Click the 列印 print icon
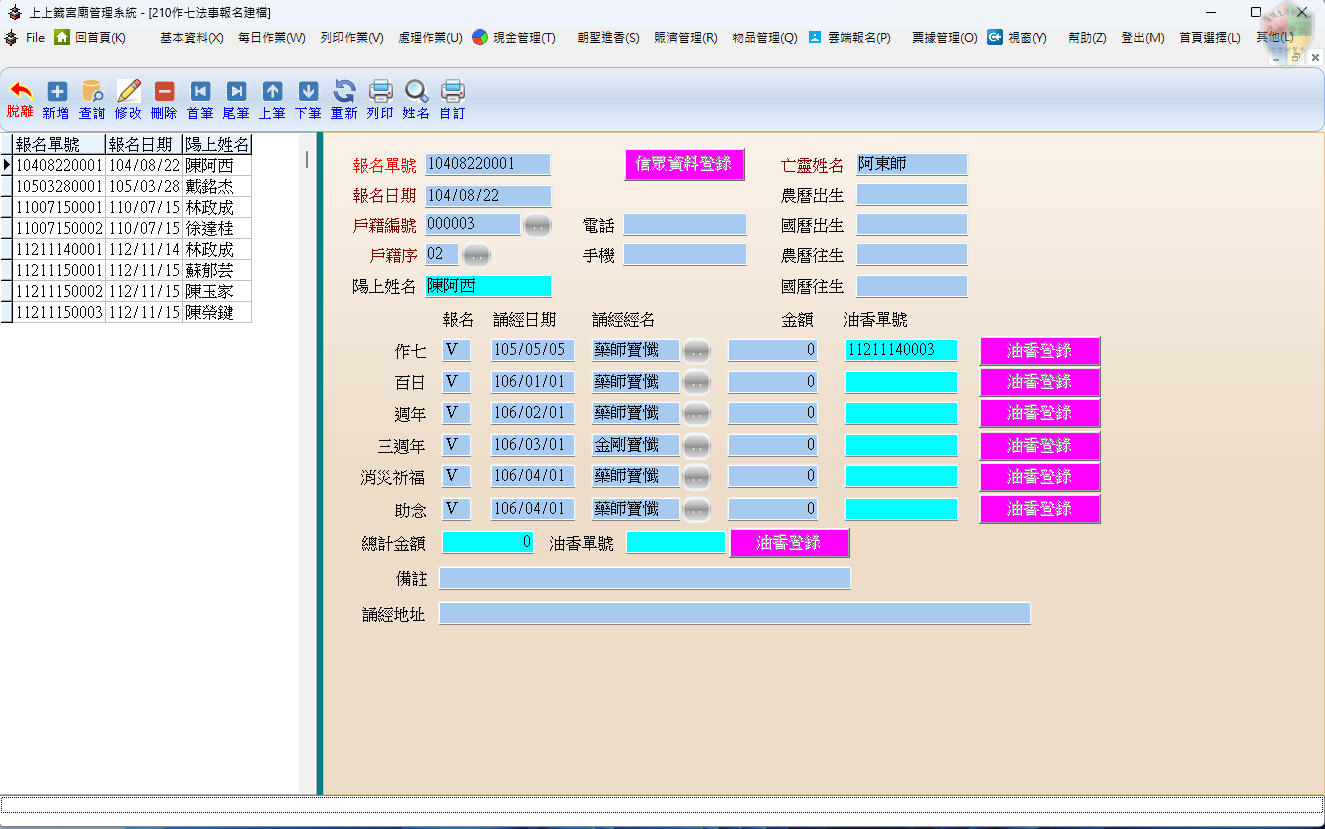 [x=379, y=97]
